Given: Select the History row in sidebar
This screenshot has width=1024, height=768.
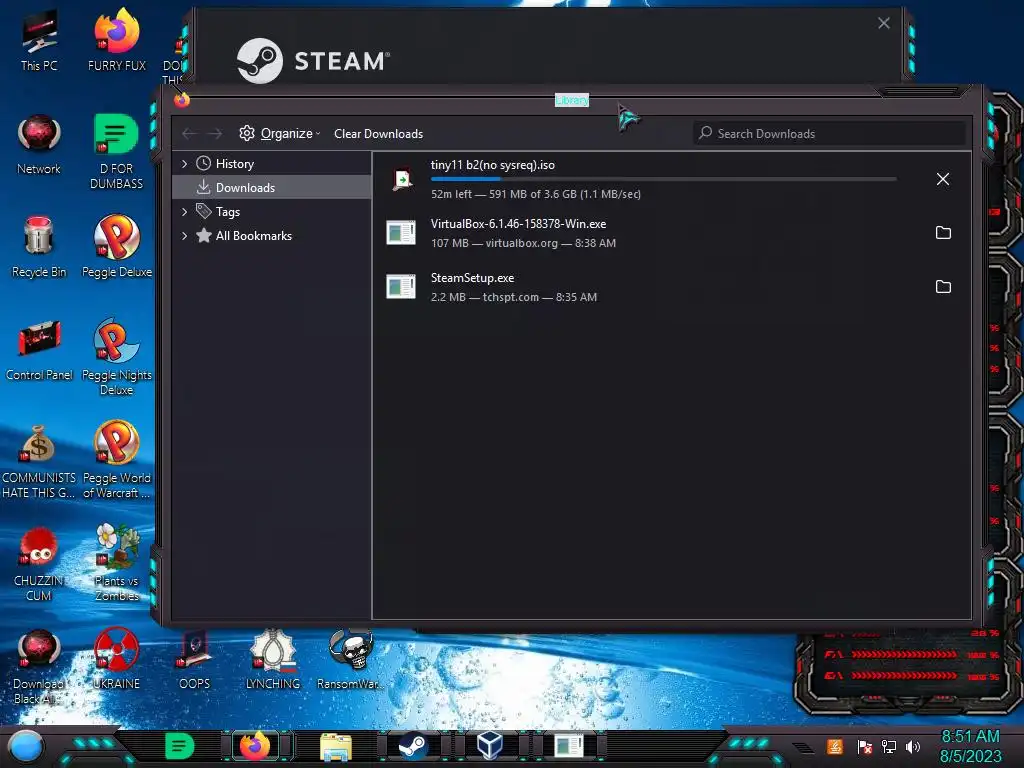Looking at the screenshot, I should (272, 163).
